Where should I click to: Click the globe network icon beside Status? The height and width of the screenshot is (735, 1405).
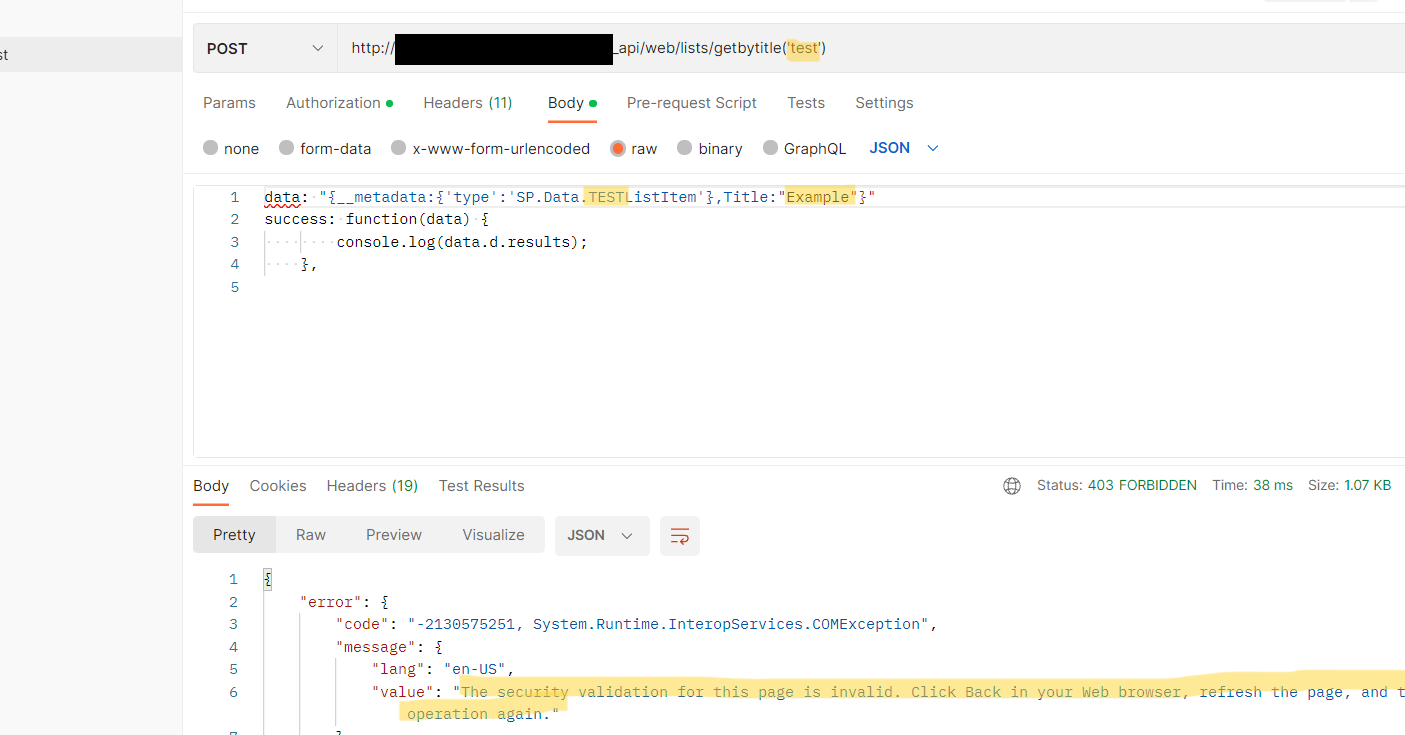click(1012, 486)
